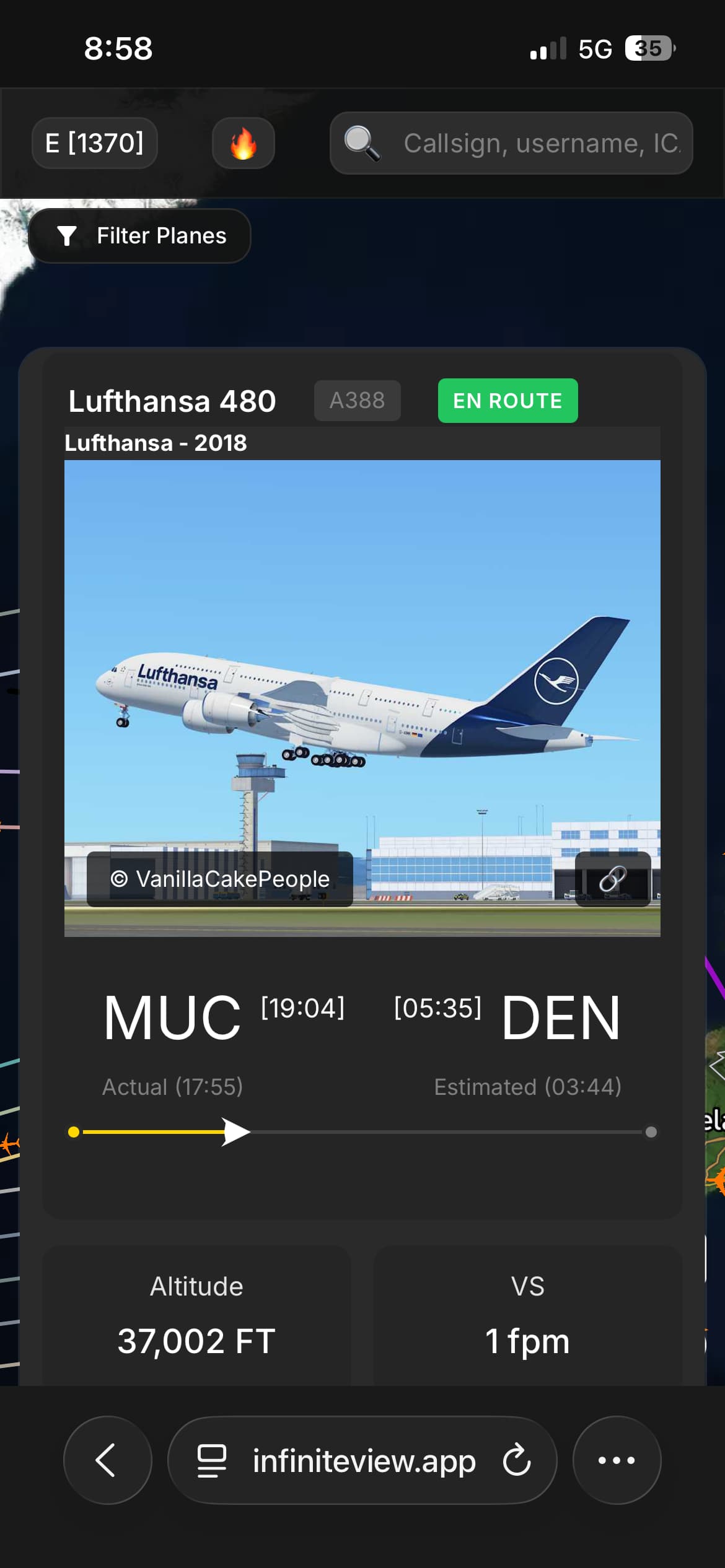Viewport: 725px width, 1568px height.
Task: Select the DEN arrival airport code
Action: point(561,1018)
